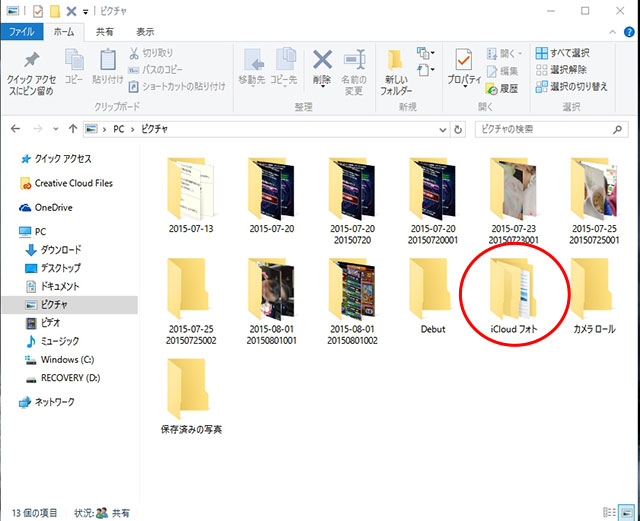Open the recent locations dropdown arrow
Image resolution: width=640 pixels, height=521 pixels.
point(56,129)
